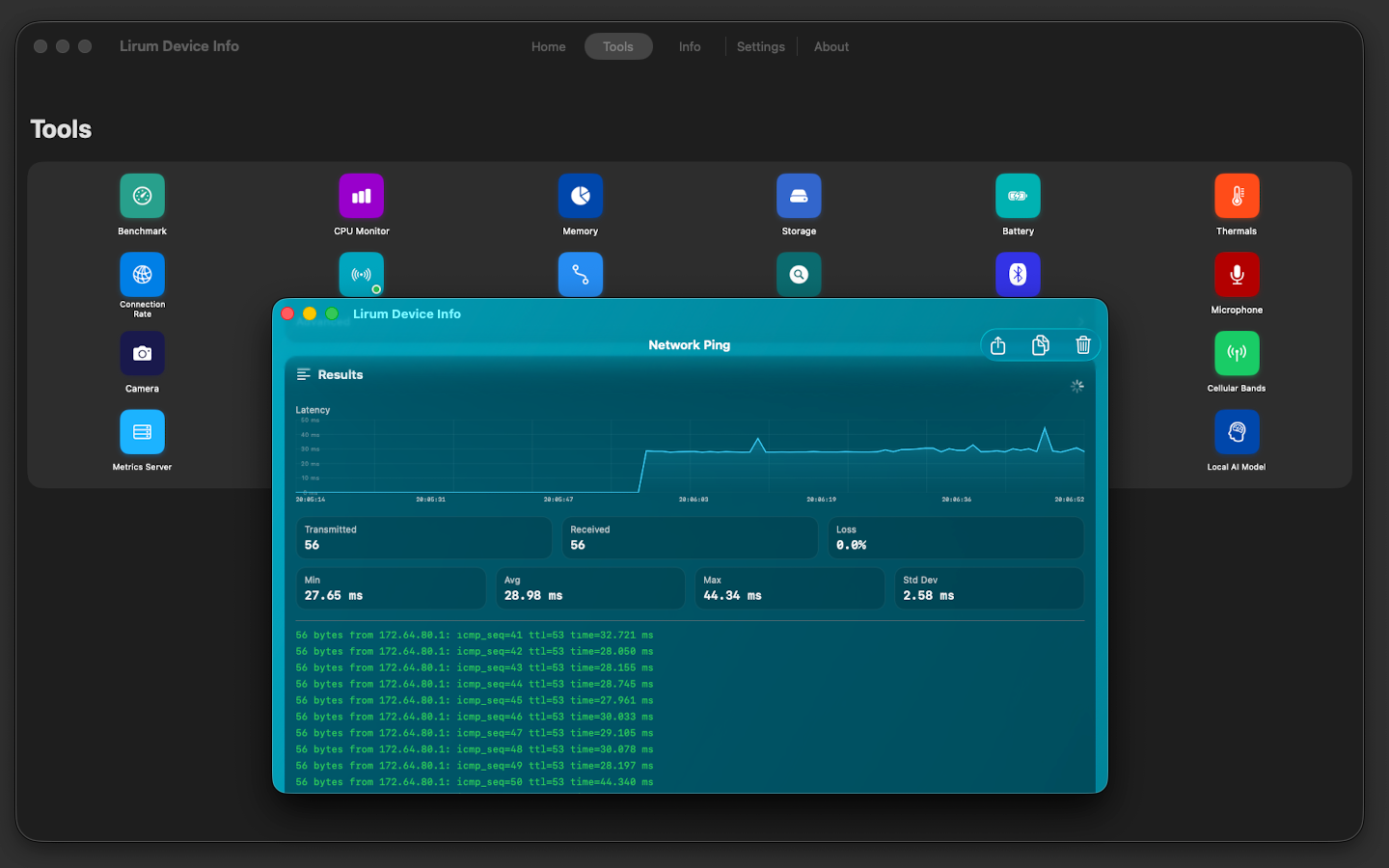Open the teal magnifier search tool icon

point(799,275)
